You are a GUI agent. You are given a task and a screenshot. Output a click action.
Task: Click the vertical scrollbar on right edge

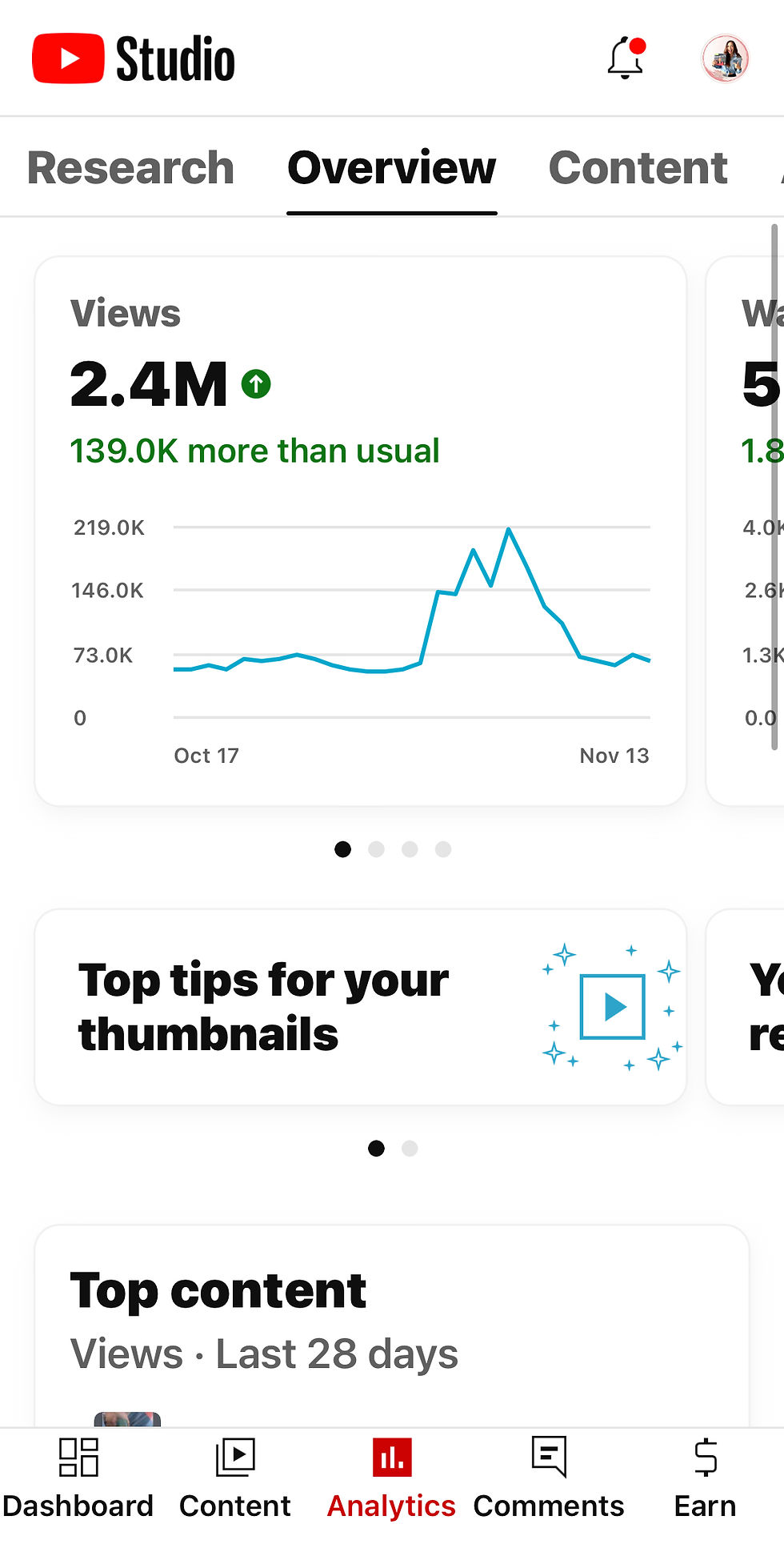point(774,487)
